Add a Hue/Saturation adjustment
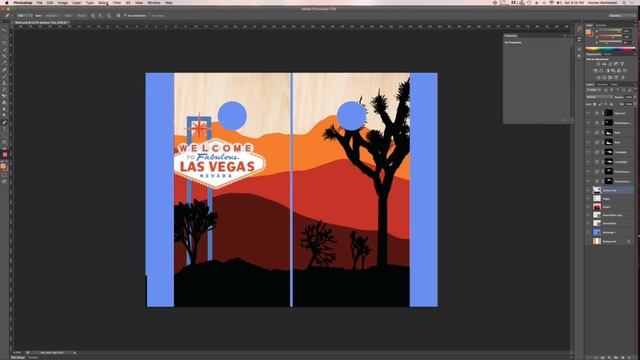This screenshot has width=640, height=360. coord(594,71)
